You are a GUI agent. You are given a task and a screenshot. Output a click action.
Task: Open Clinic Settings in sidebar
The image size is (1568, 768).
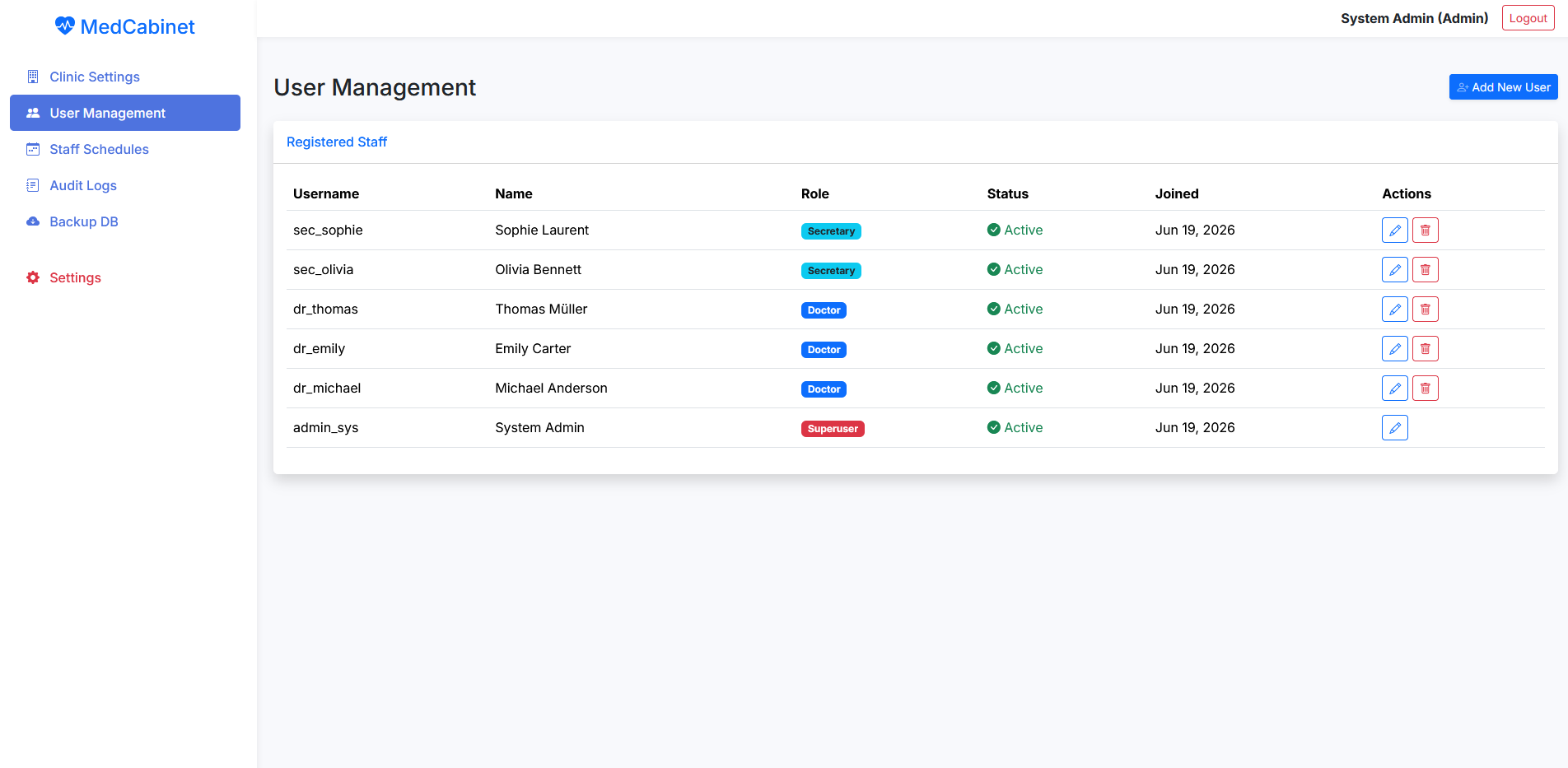(125, 77)
